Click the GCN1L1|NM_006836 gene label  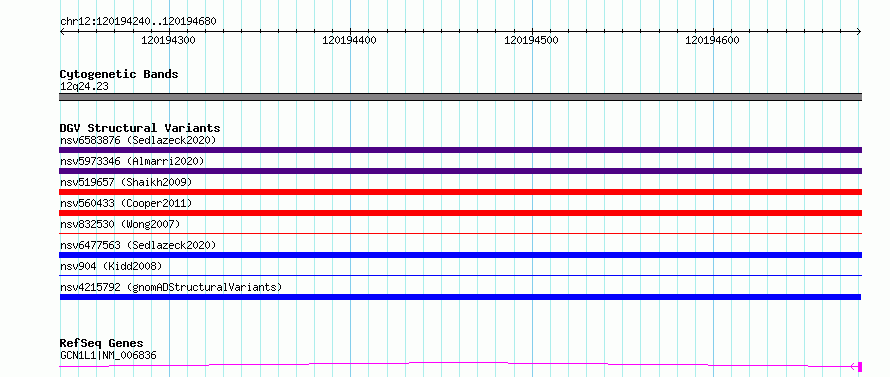(x=108, y=356)
